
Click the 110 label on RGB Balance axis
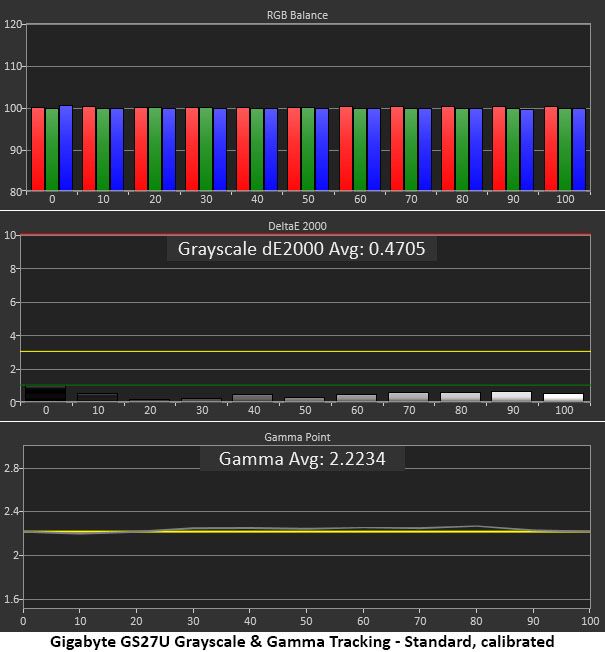12,67
